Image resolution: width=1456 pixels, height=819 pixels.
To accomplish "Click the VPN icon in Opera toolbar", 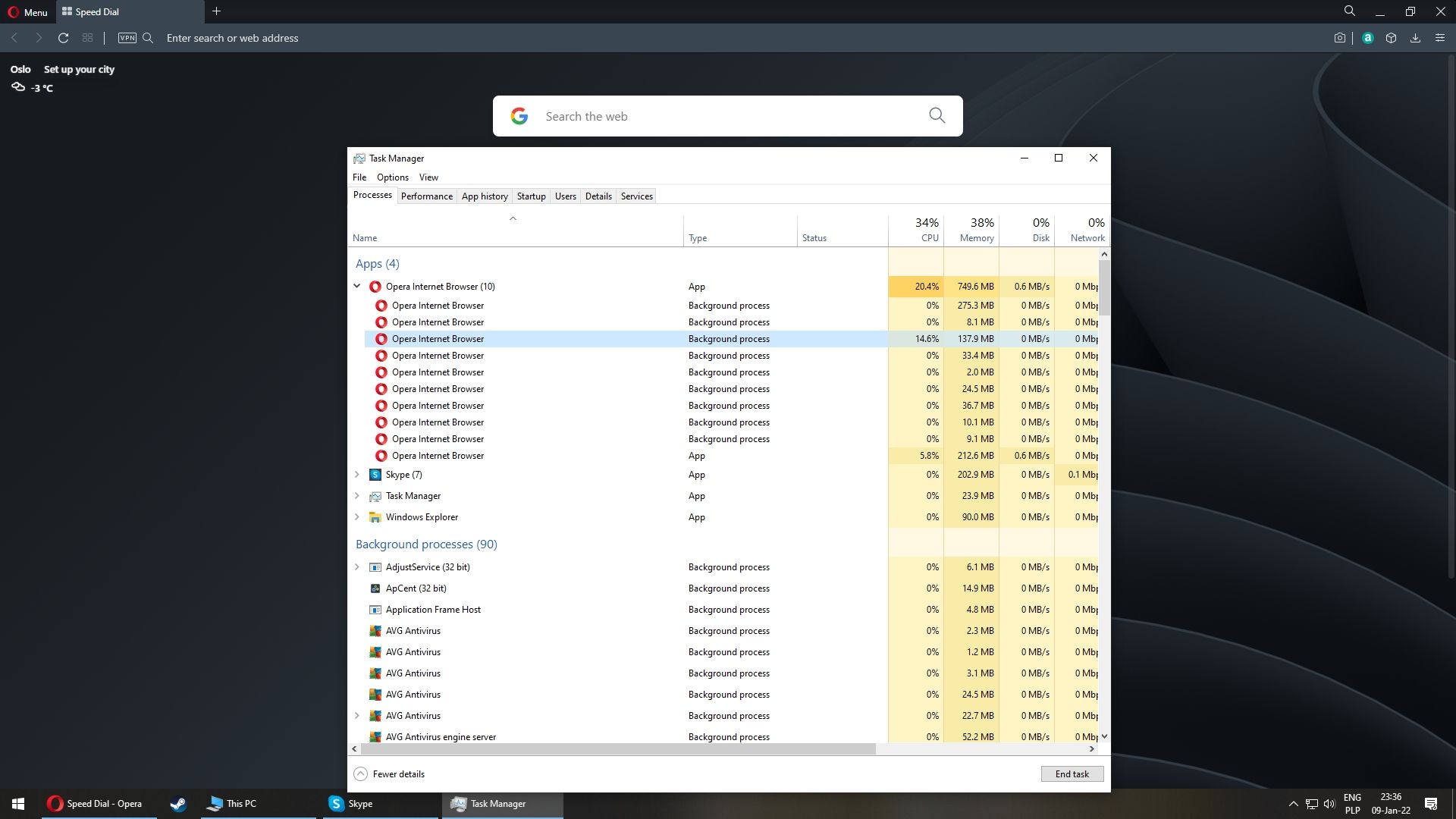I will [x=126, y=38].
